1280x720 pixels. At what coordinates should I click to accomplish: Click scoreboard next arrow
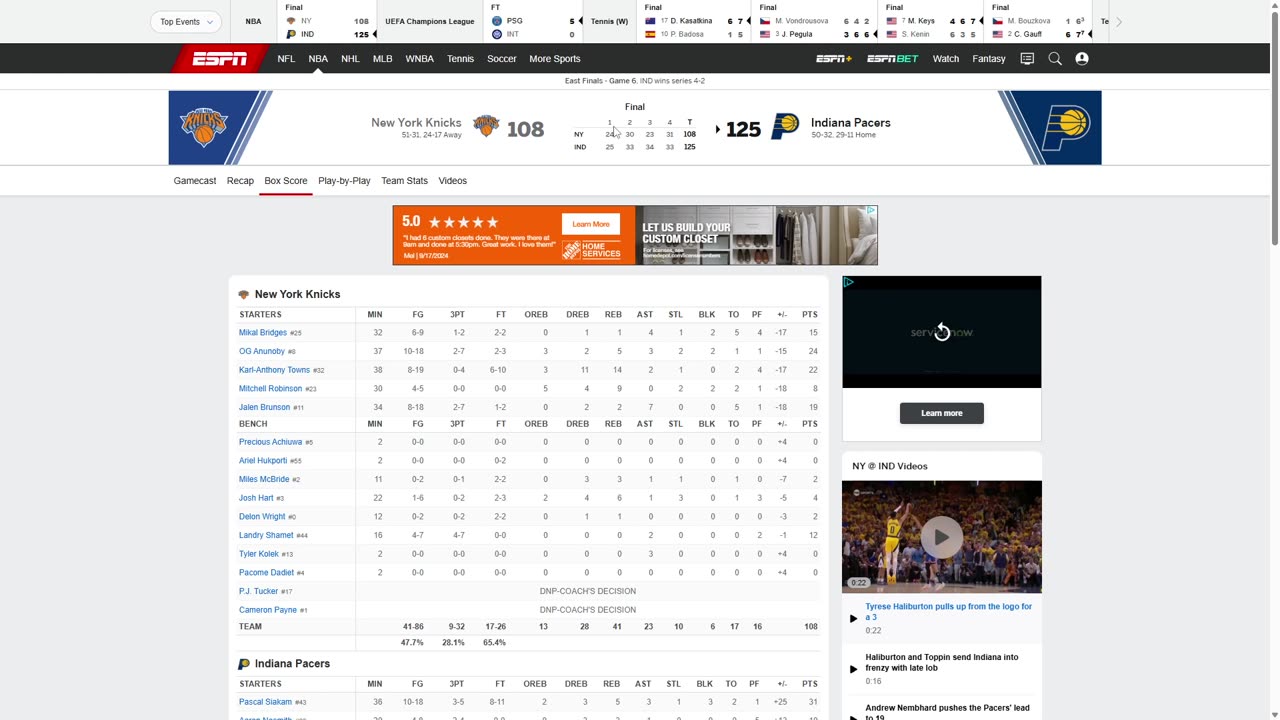pos(1118,21)
